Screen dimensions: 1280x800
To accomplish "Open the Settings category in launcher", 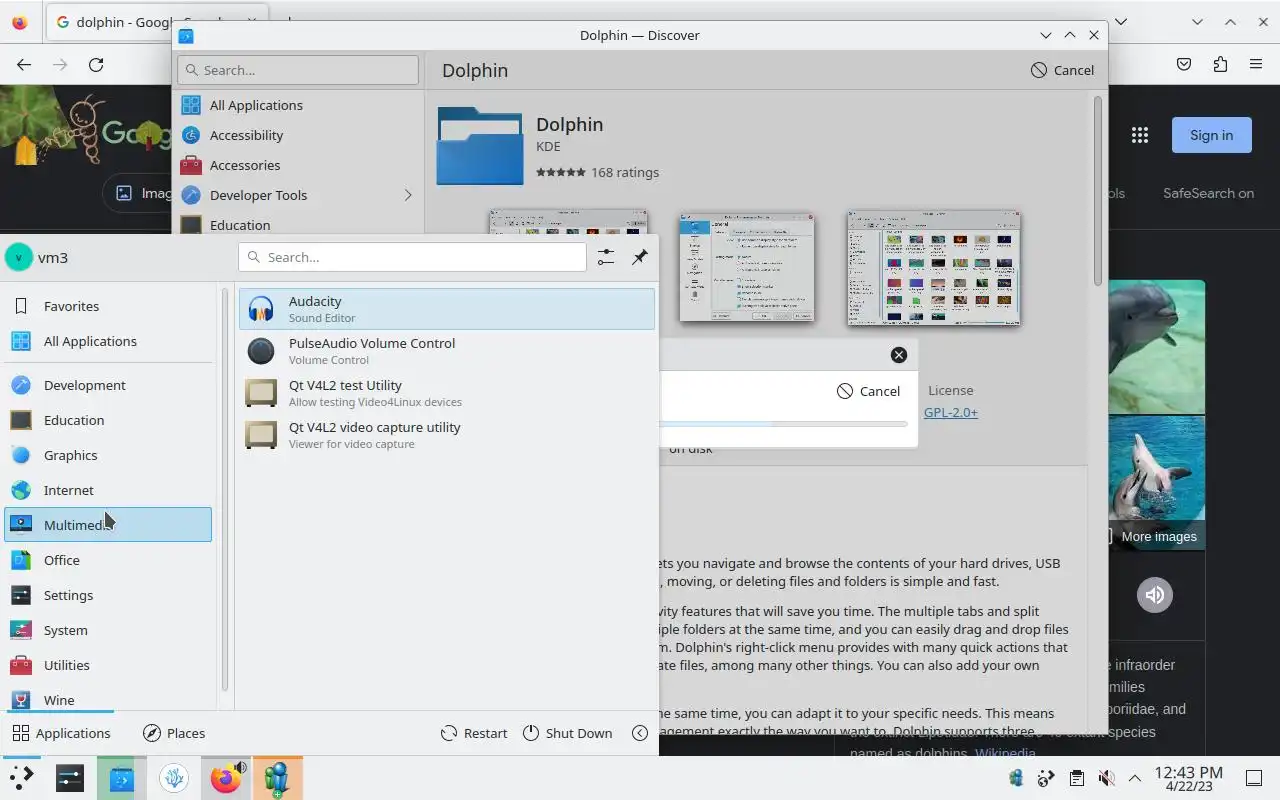I will click(108, 595).
